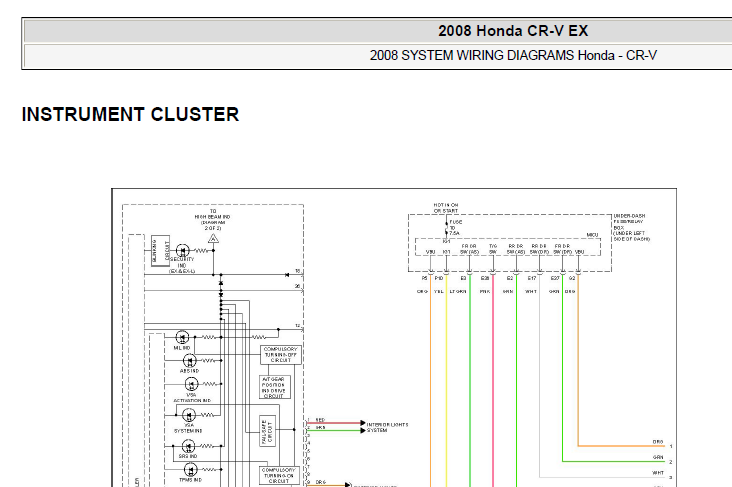The image size is (732, 487).
Task: Click the "P10" connector pin label
Action: [439, 278]
